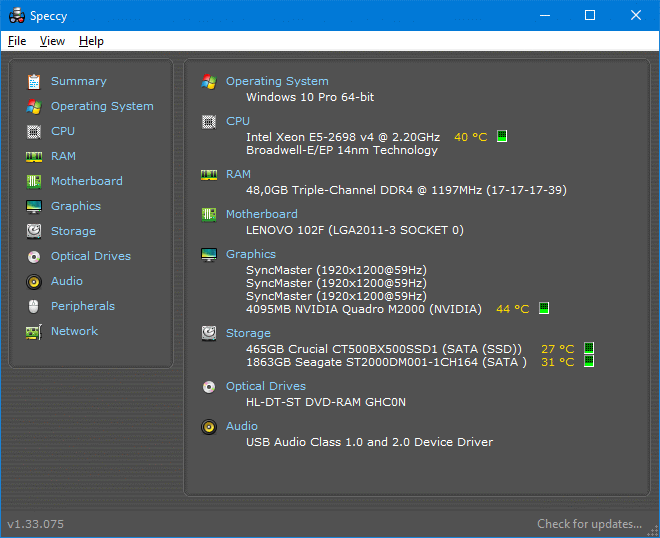Viewport: 660px width, 538px height.
Task: Open the Peripherals sidebar section
Action: click(x=83, y=306)
